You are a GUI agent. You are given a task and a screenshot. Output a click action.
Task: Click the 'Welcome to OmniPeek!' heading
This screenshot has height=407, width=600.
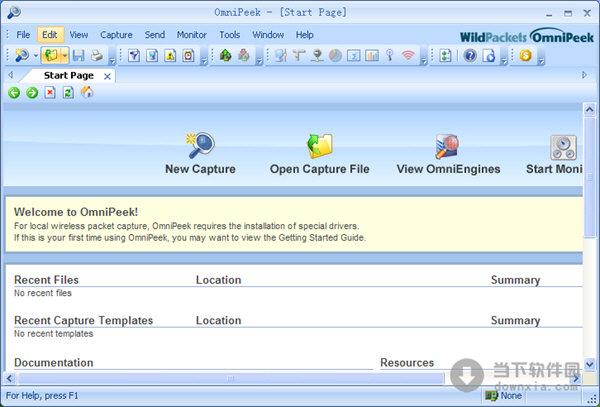[x=76, y=212]
